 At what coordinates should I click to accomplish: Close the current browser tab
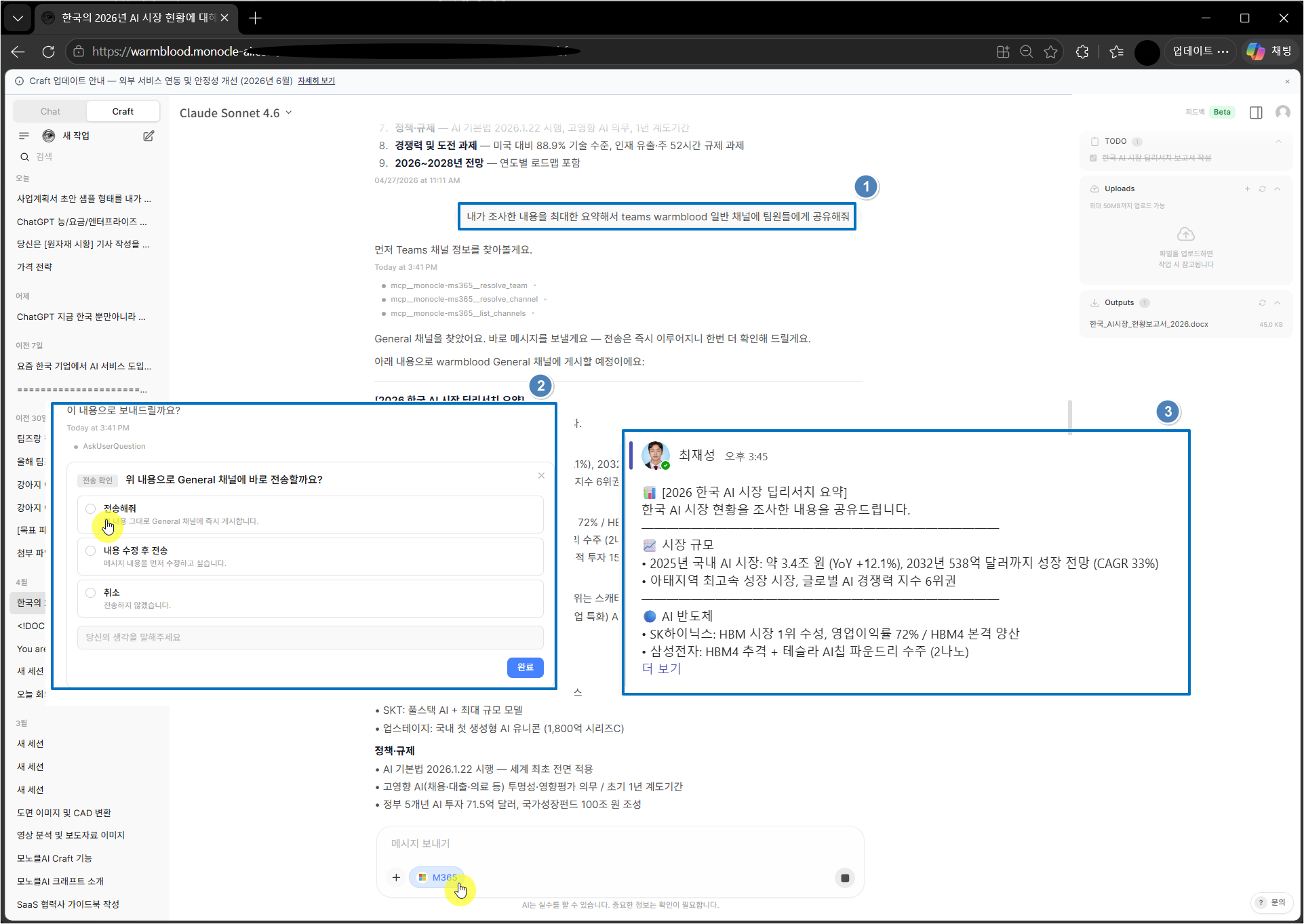click(x=224, y=18)
